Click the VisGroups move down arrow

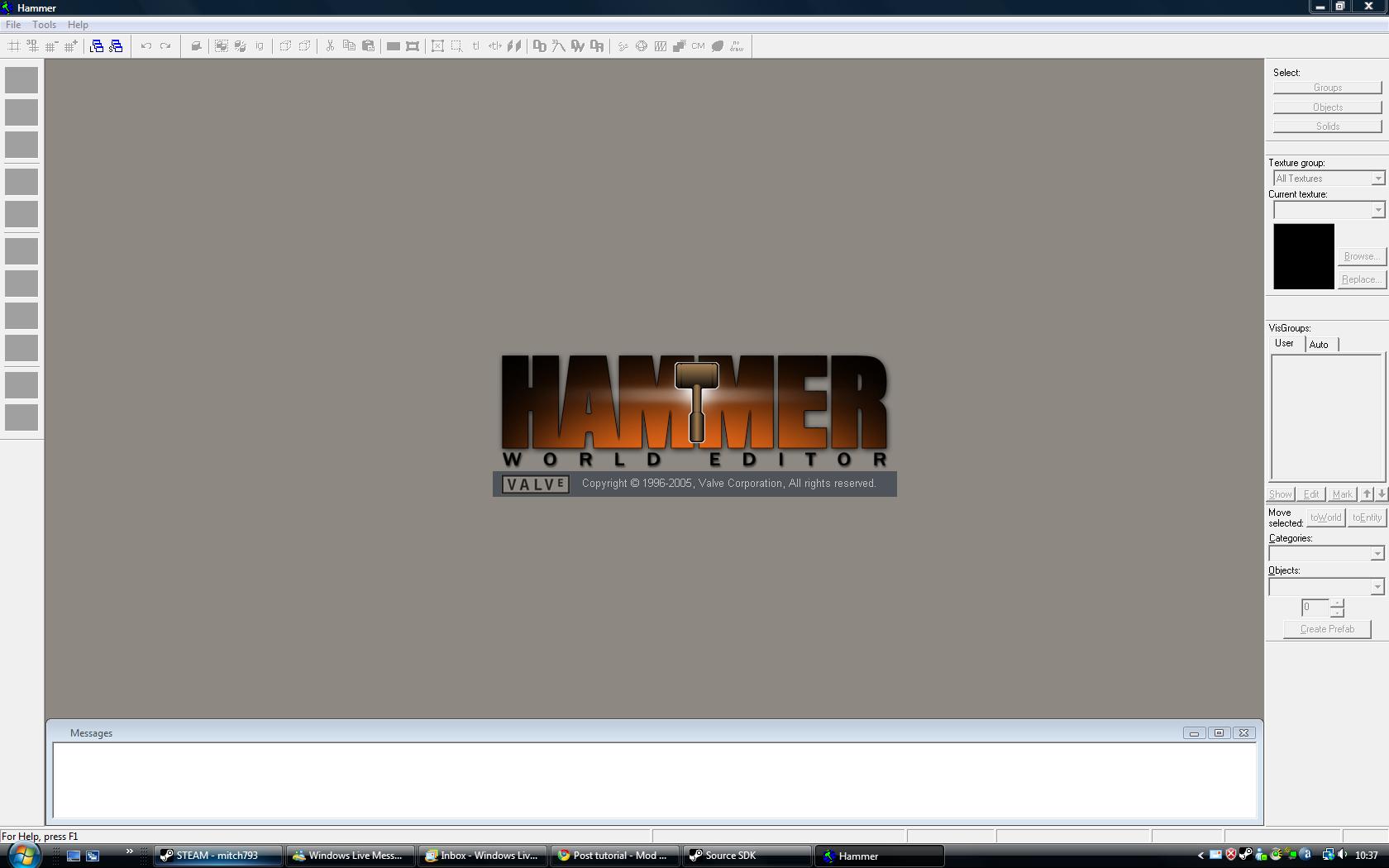pyautogui.click(x=1382, y=494)
